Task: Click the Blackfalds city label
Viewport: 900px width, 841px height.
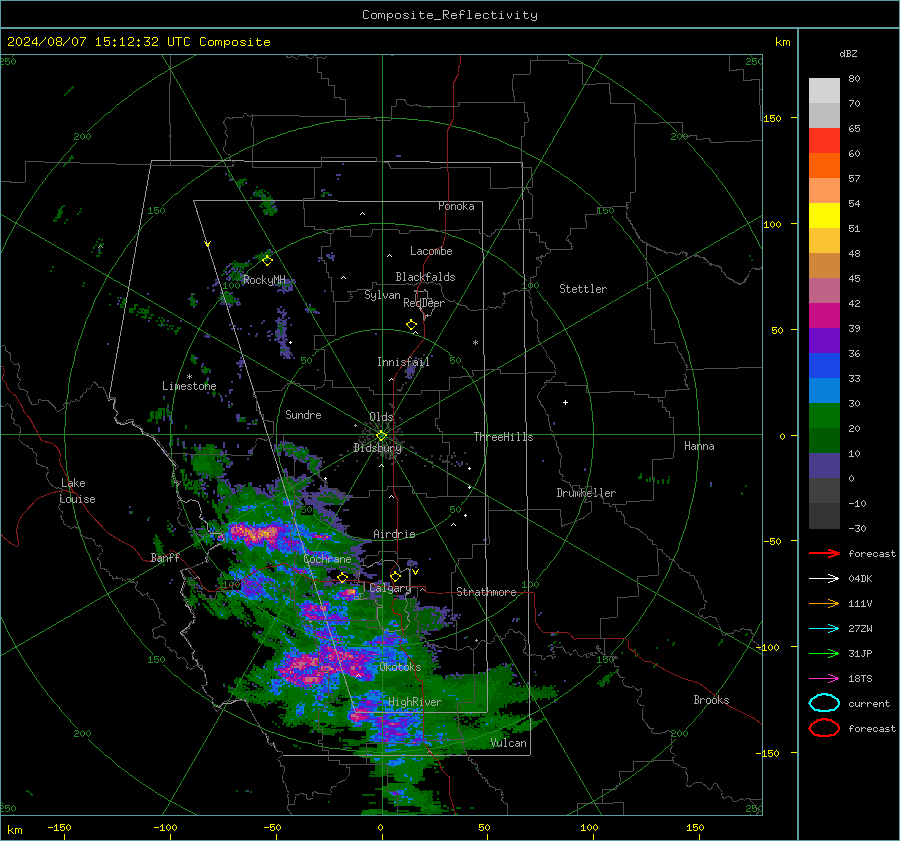Action: (425, 277)
